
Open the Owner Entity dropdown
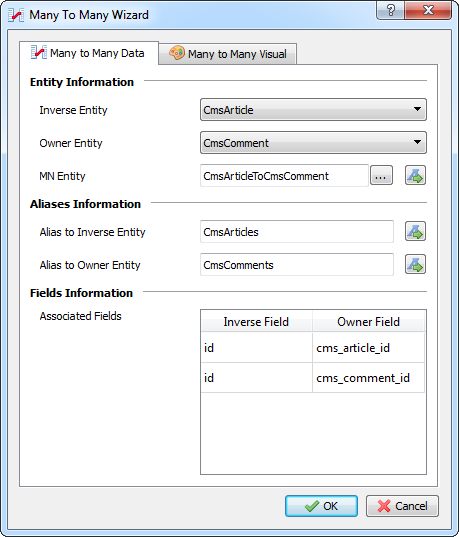pyautogui.click(x=313, y=142)
